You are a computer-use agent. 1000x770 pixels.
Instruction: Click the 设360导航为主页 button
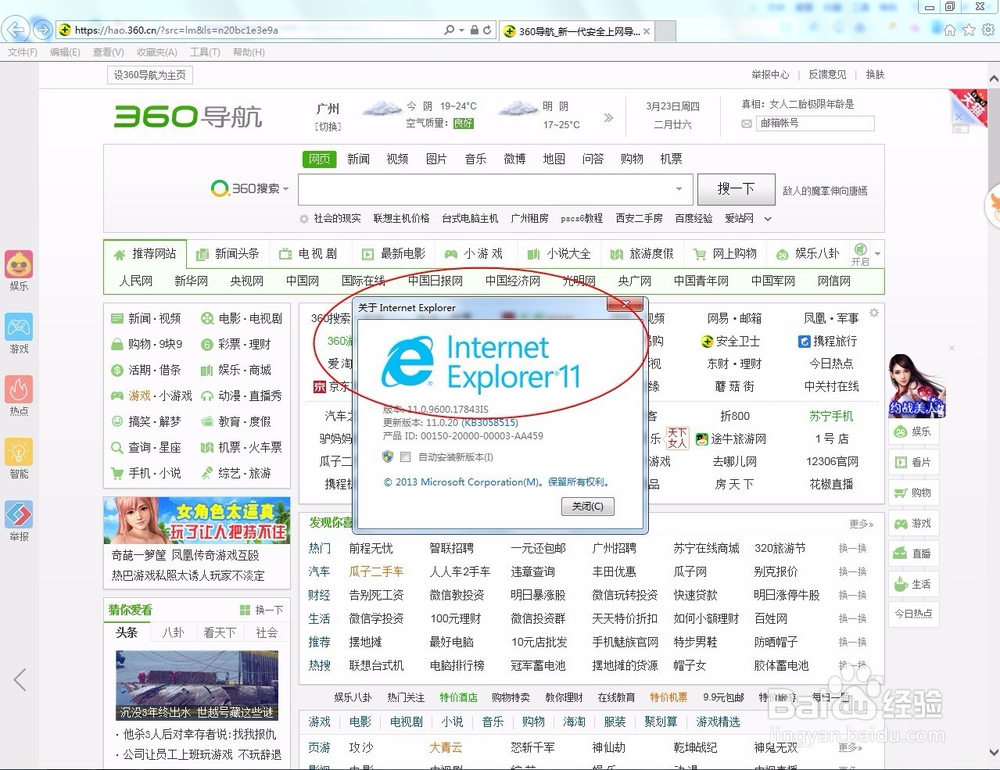pos(150,75)
